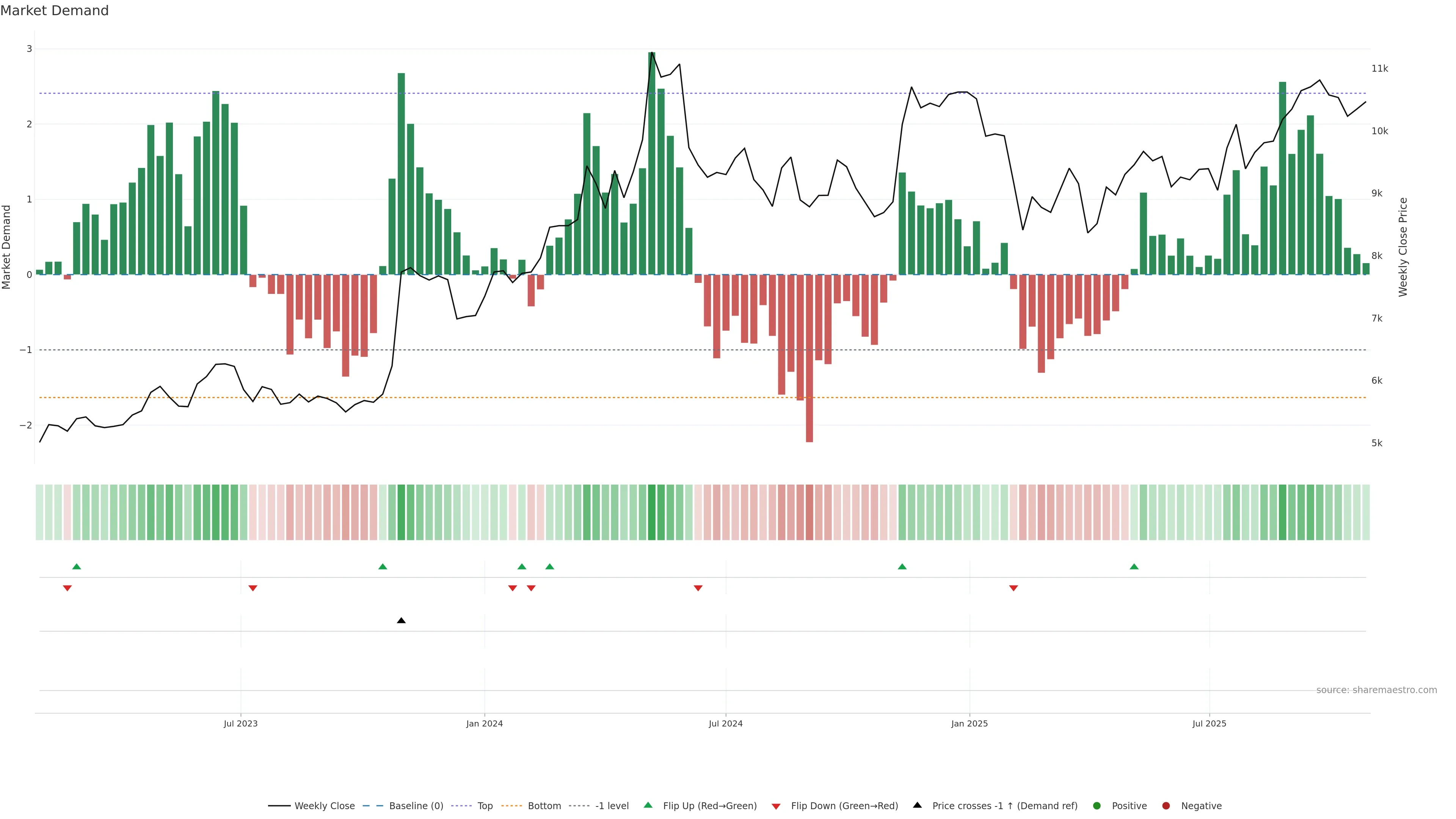
Task: Click the Market Demand chart title
Action: click(54, 11)
